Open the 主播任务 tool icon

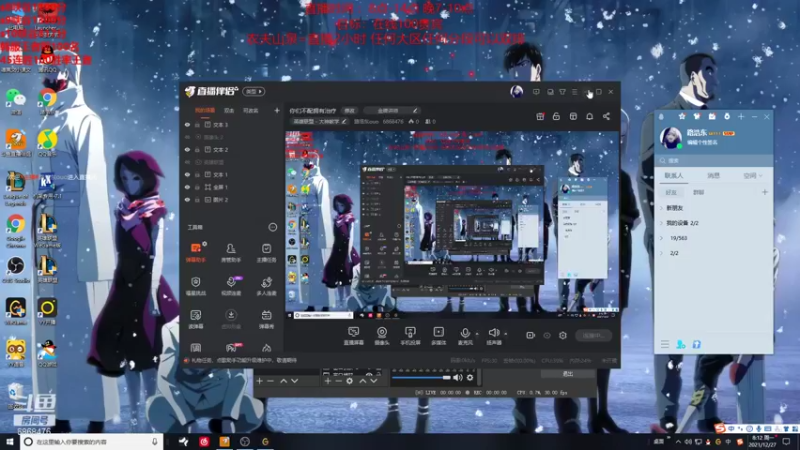[266, 252]
